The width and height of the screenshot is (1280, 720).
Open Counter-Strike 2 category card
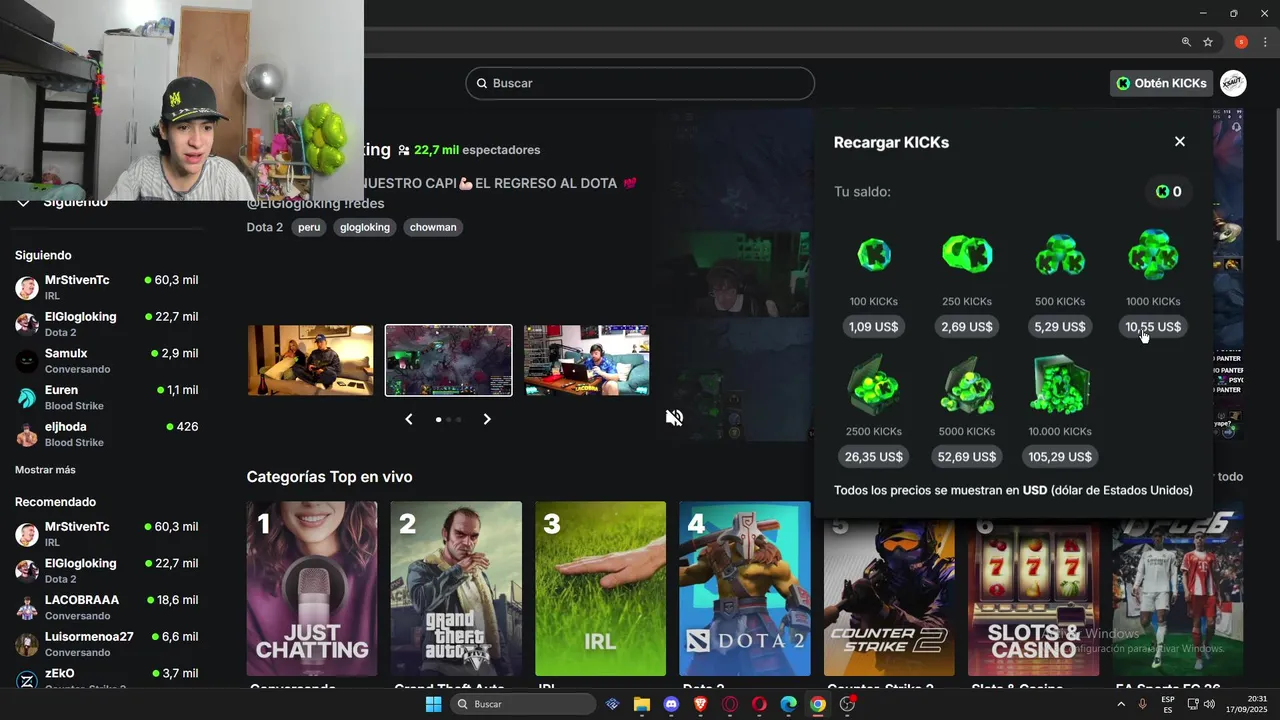coord(889,597)
